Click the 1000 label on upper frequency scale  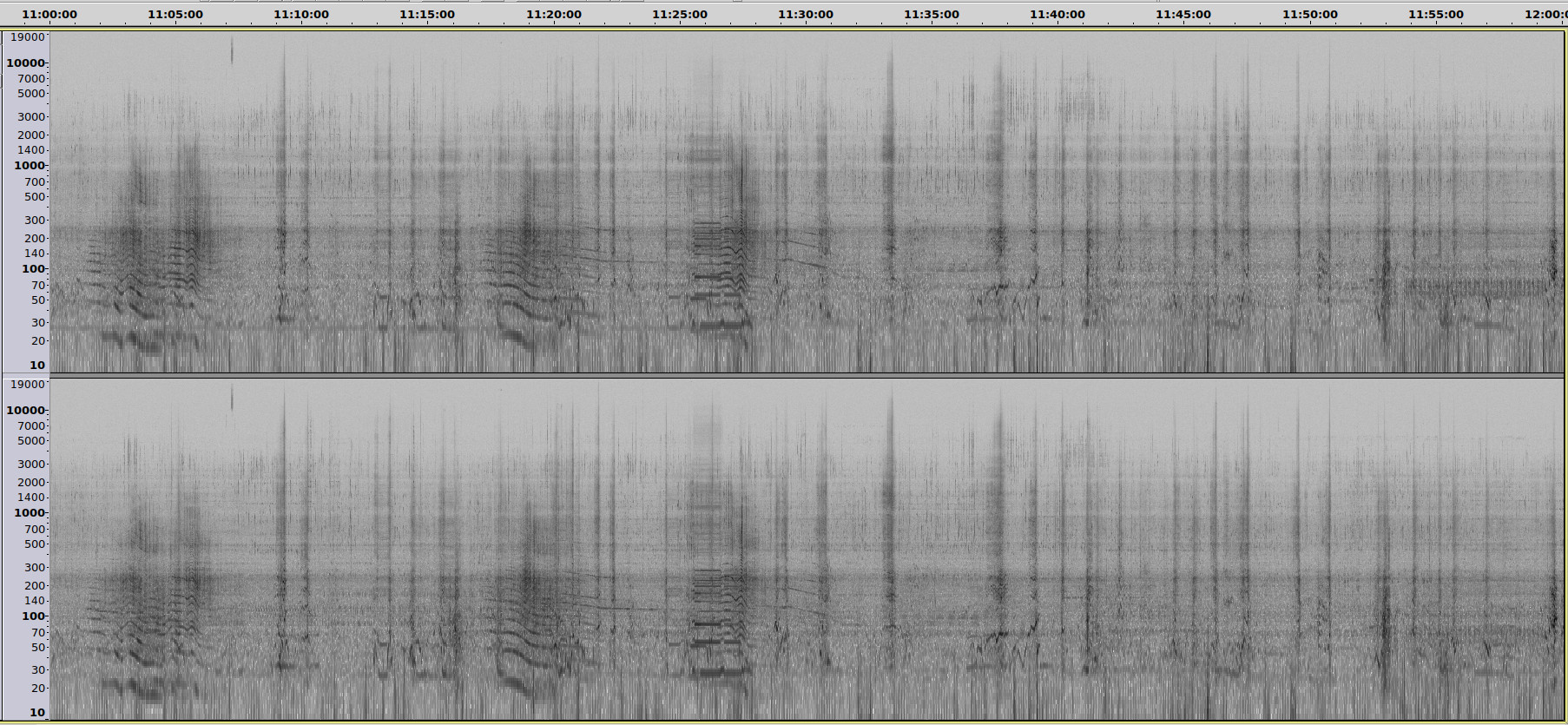(x=29, y=166)
